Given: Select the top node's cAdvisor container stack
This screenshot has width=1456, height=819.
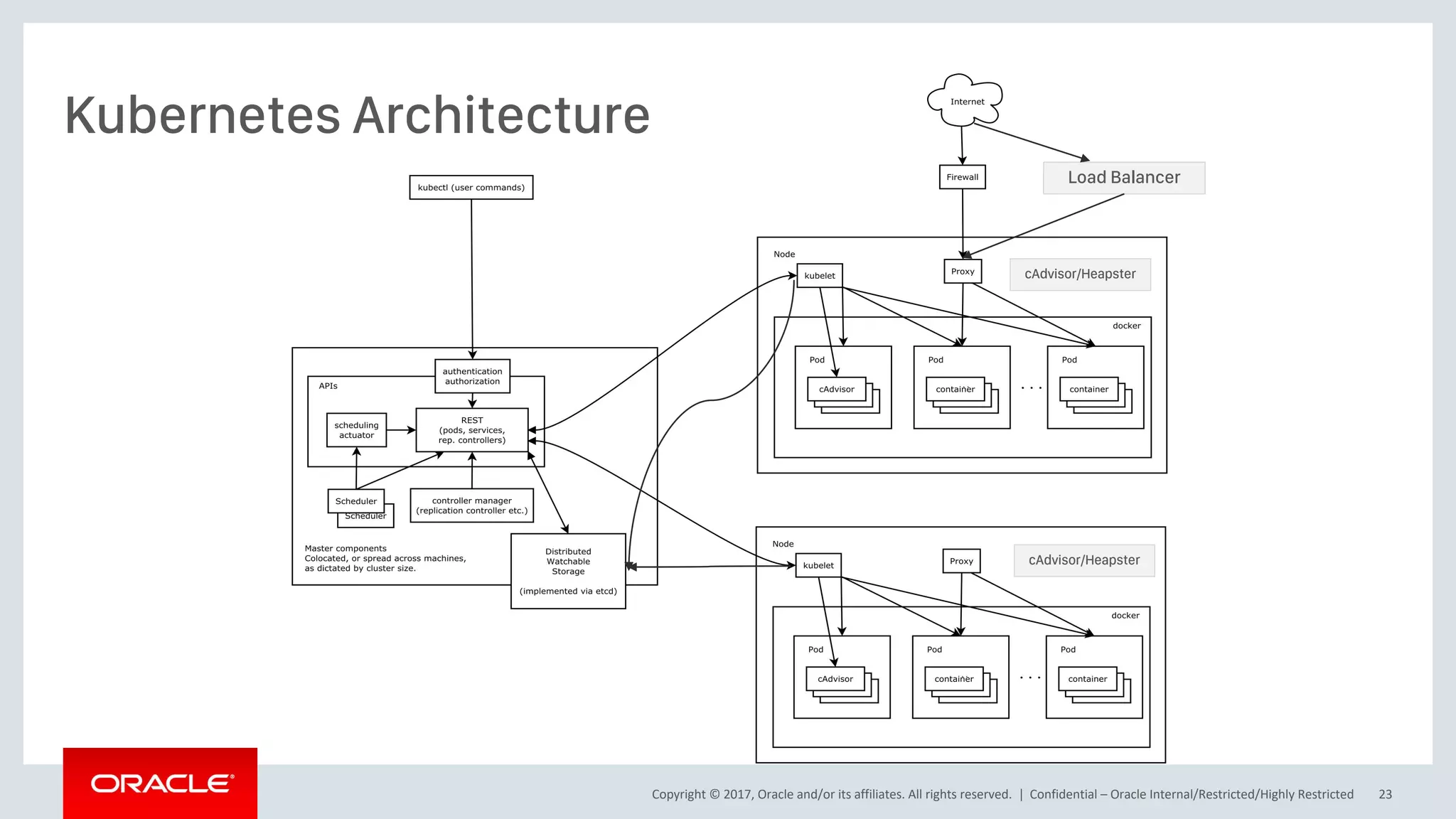Looking at the screenshot, I should tap(836, 390).
